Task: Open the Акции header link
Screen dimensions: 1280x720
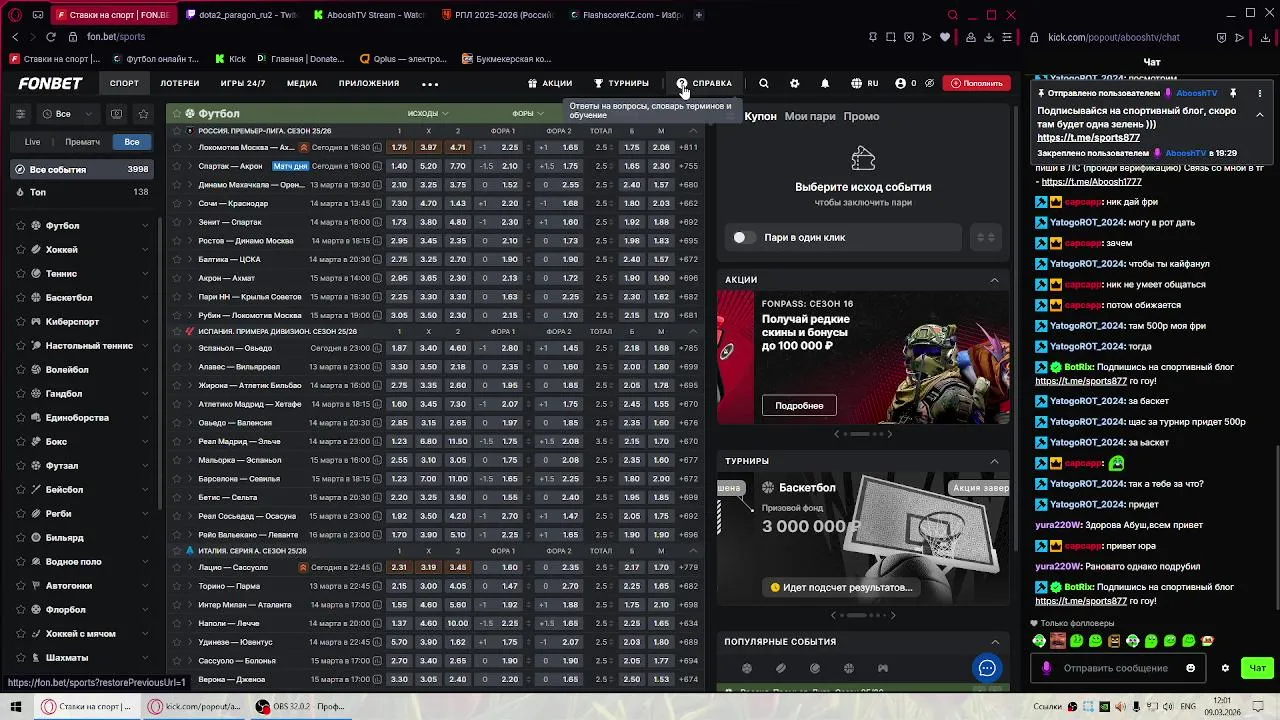Action: point(550,83)
